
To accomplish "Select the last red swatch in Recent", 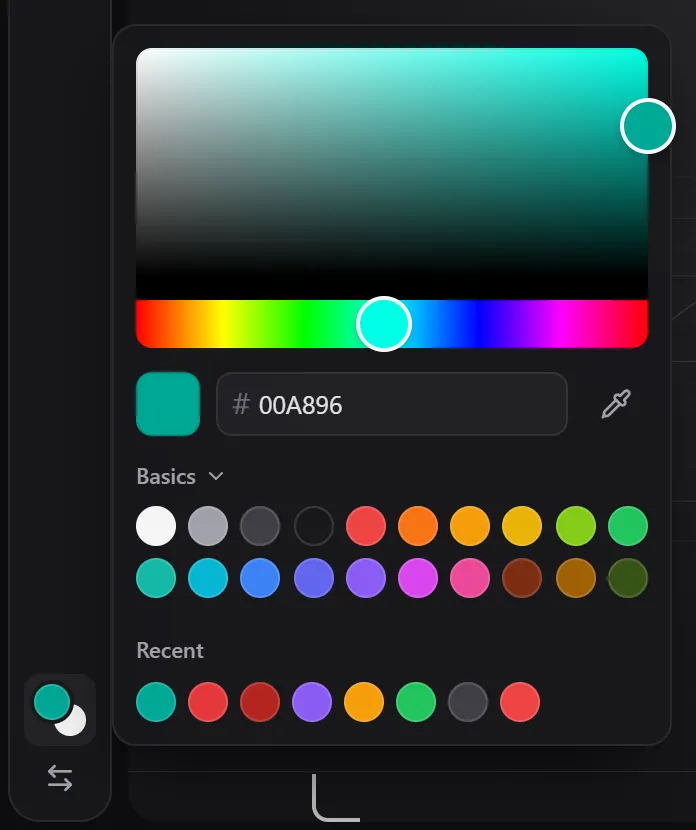I will [520, 702].
